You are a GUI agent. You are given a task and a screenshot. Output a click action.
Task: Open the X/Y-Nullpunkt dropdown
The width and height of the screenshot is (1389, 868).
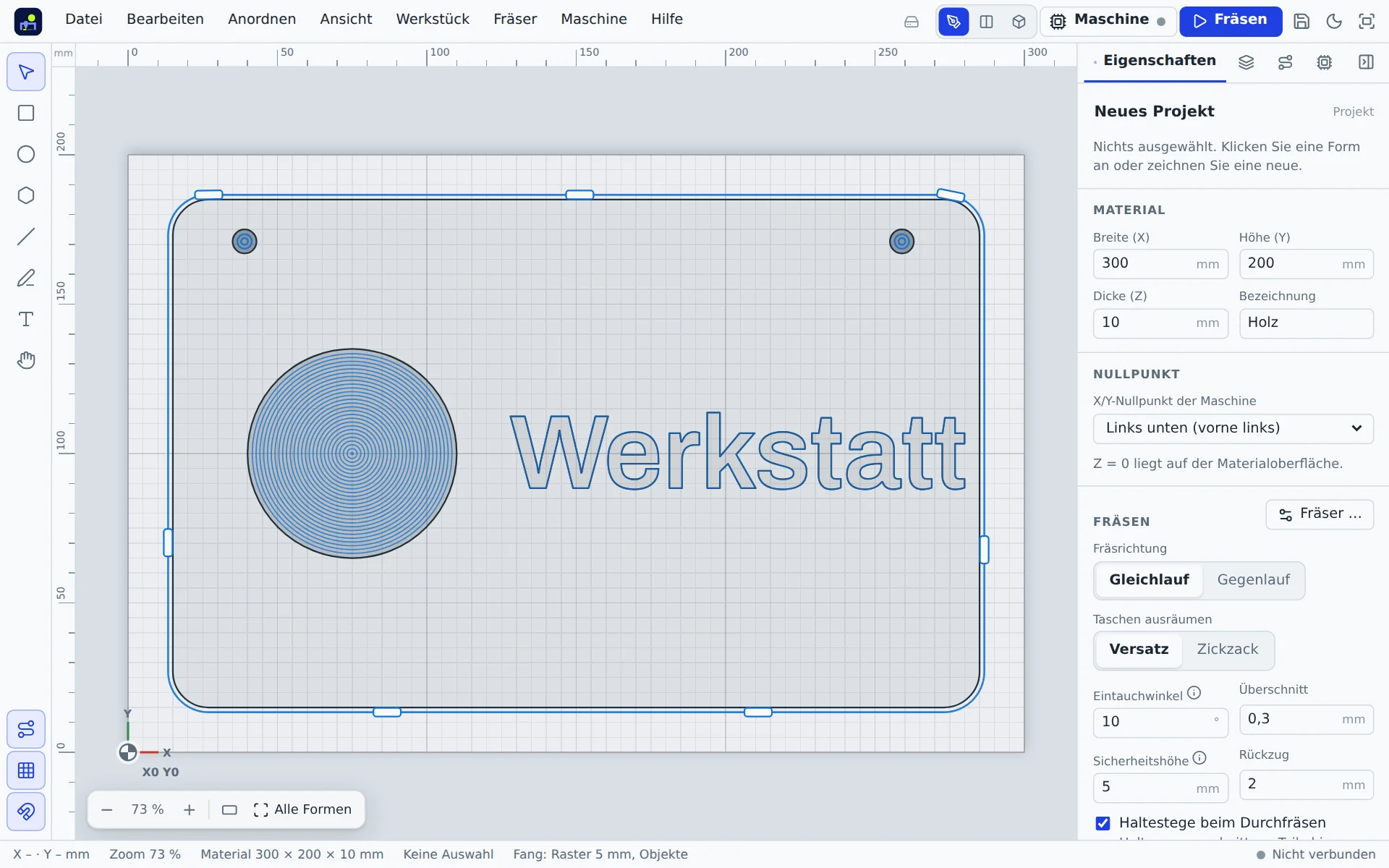coord(1233,428)
